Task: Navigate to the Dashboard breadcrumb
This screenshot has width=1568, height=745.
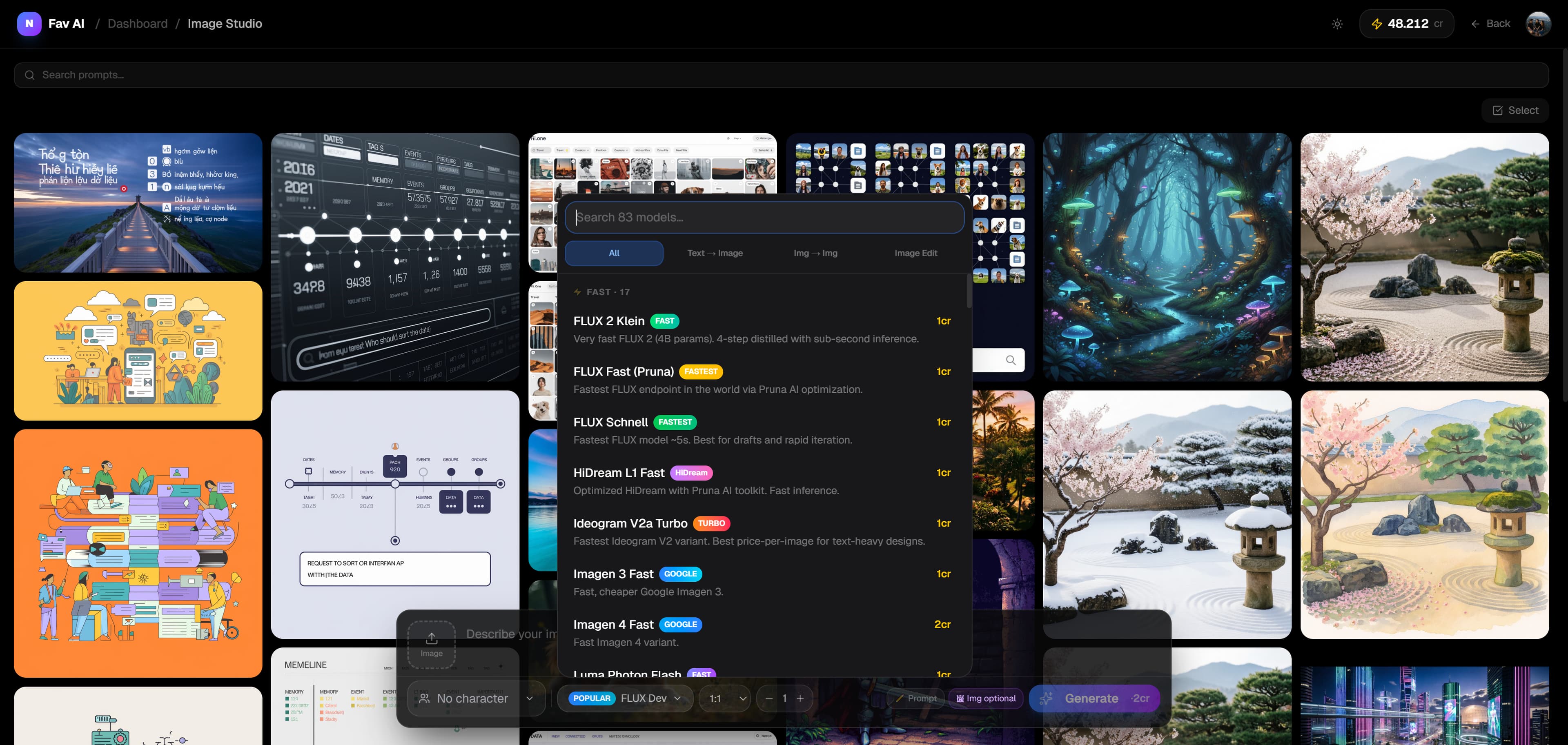Action: pyautogui.click(x=138, y=24)
